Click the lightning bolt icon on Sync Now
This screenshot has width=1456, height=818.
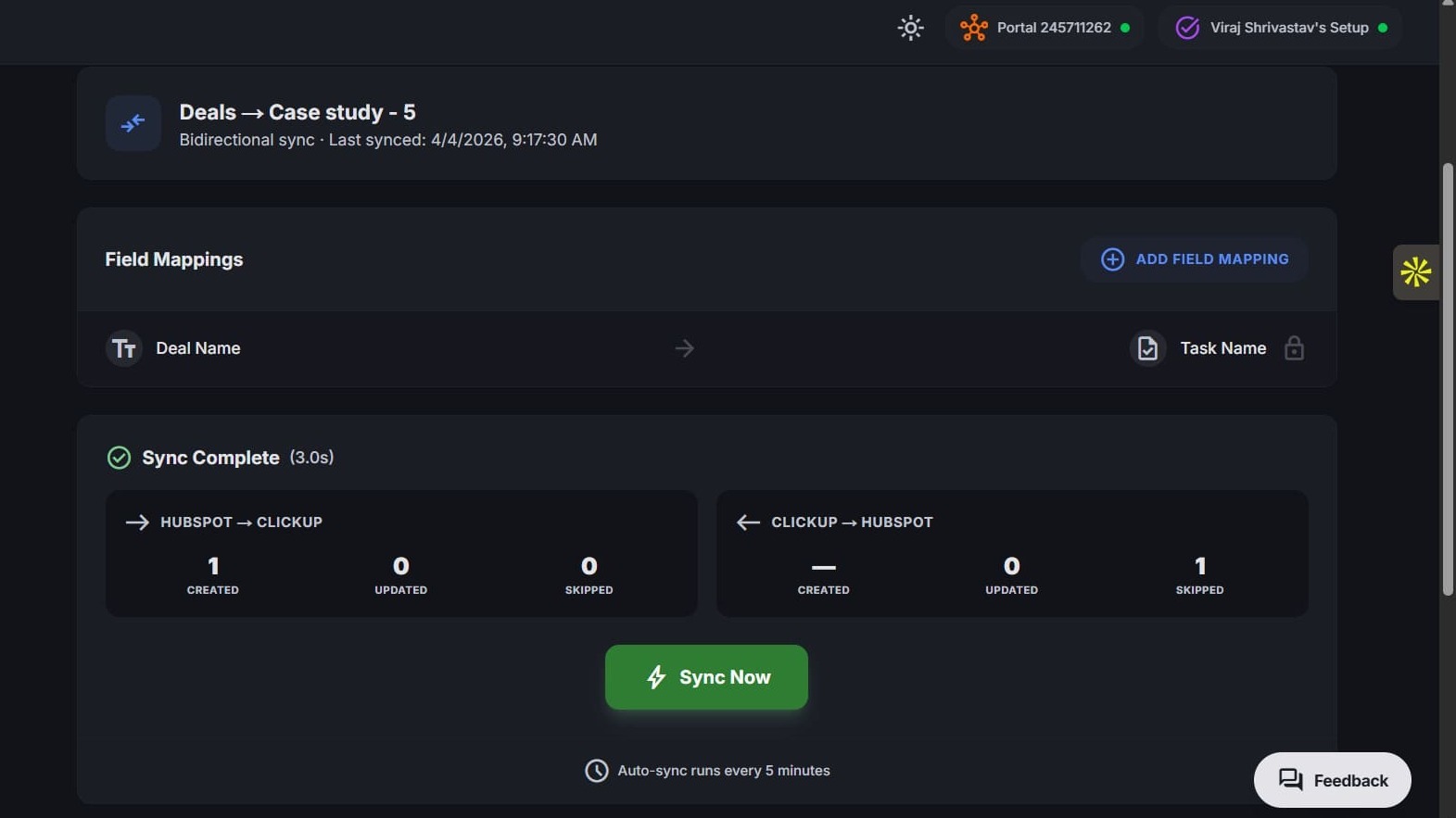(x=656, y=677)
